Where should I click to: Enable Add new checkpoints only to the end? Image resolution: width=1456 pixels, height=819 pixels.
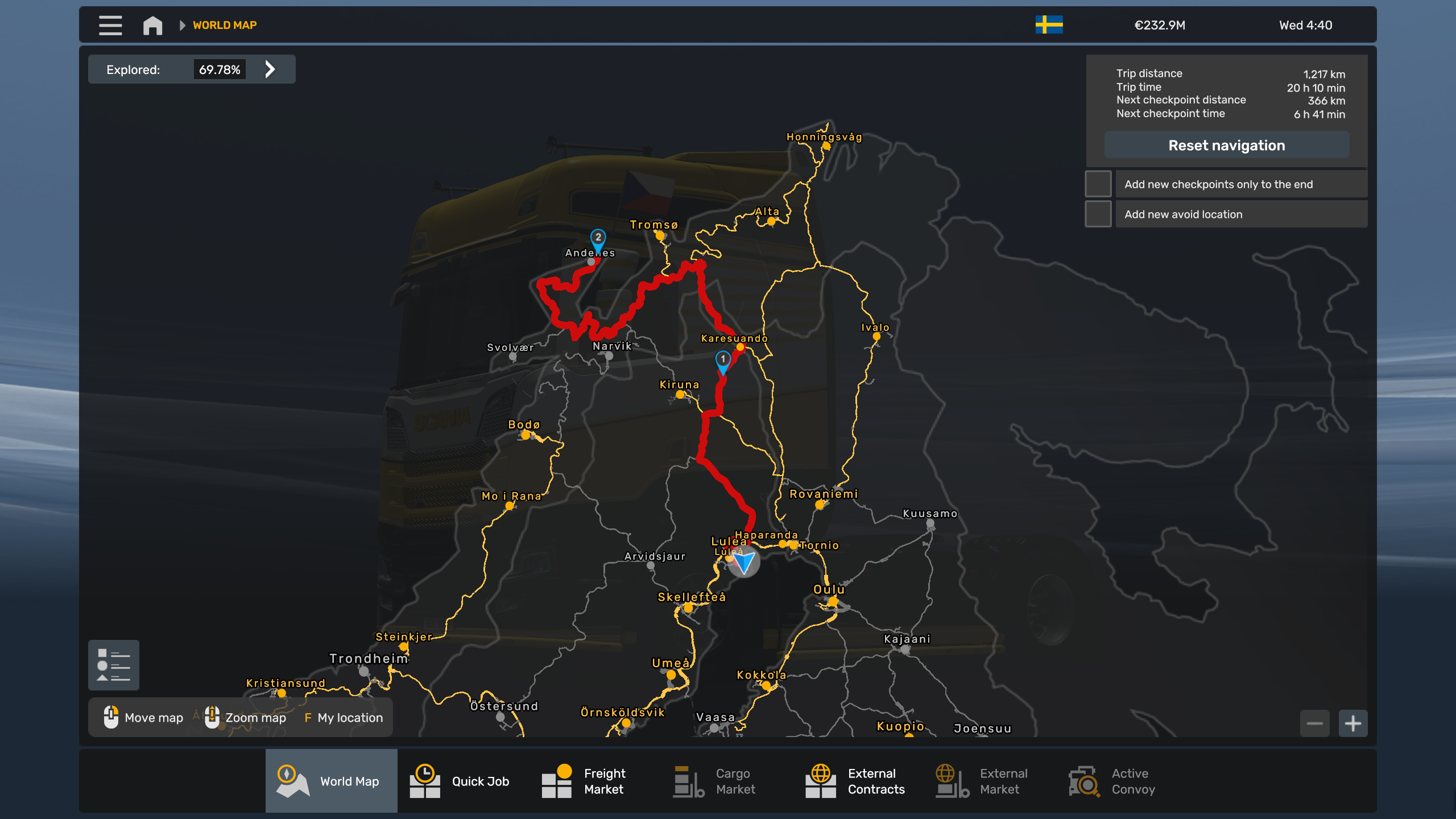tap(1098, 184)
